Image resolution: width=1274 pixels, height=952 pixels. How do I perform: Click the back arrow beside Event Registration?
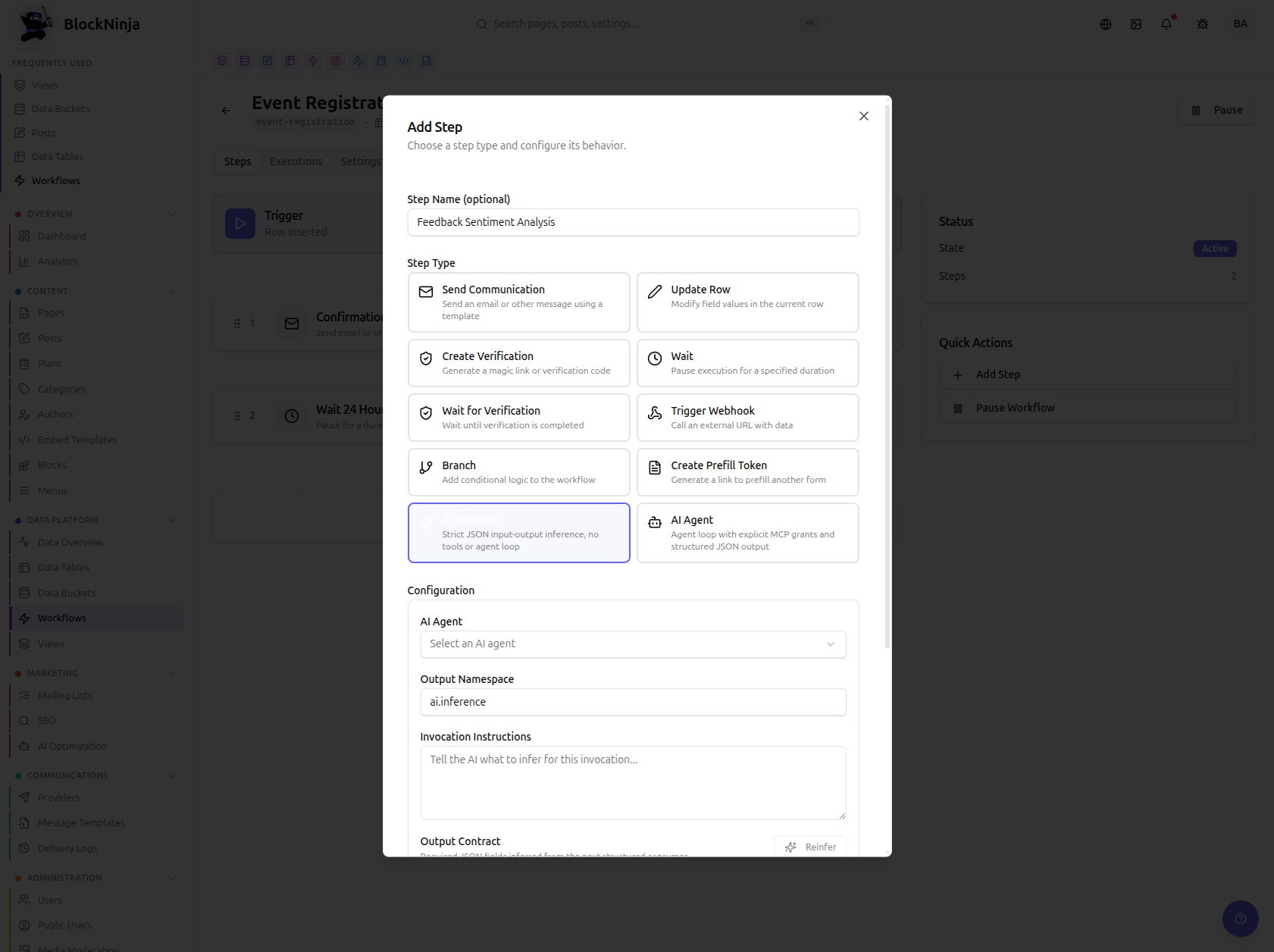[226, 111]
